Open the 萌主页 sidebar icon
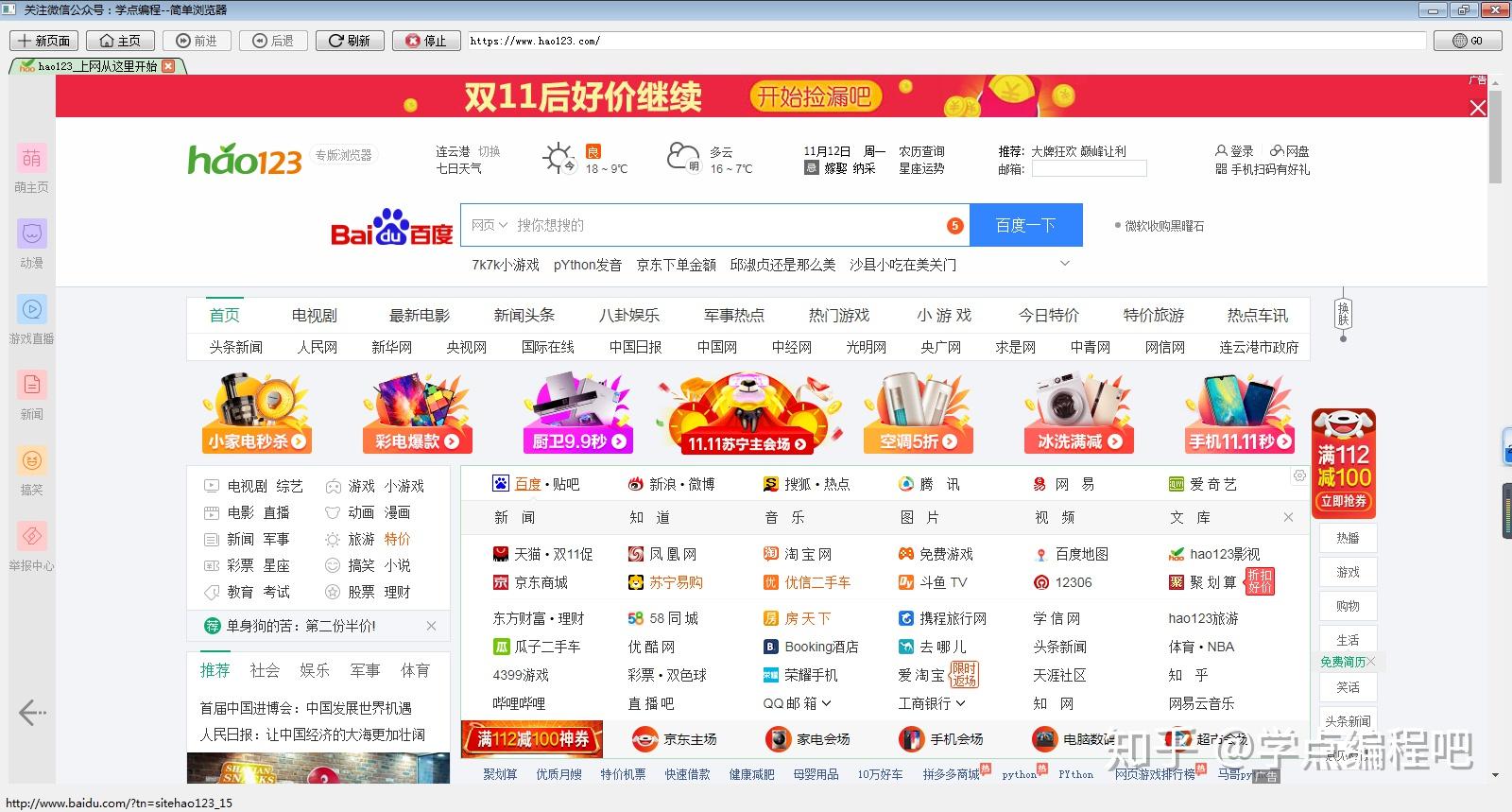This screenshot has width=1512, height=812. (x=32, y=158)
